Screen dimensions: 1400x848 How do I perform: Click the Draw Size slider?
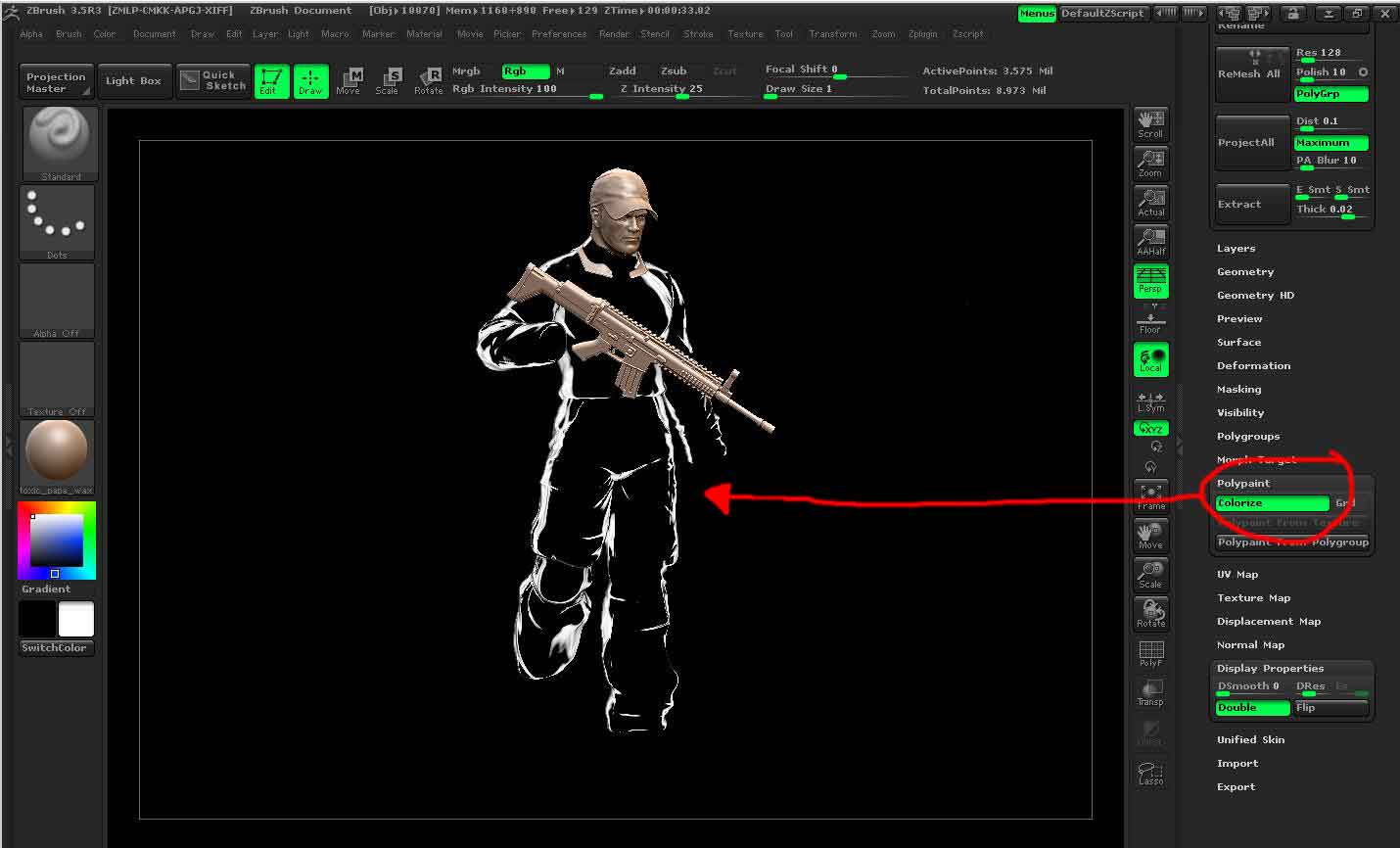tap(835, 89)
